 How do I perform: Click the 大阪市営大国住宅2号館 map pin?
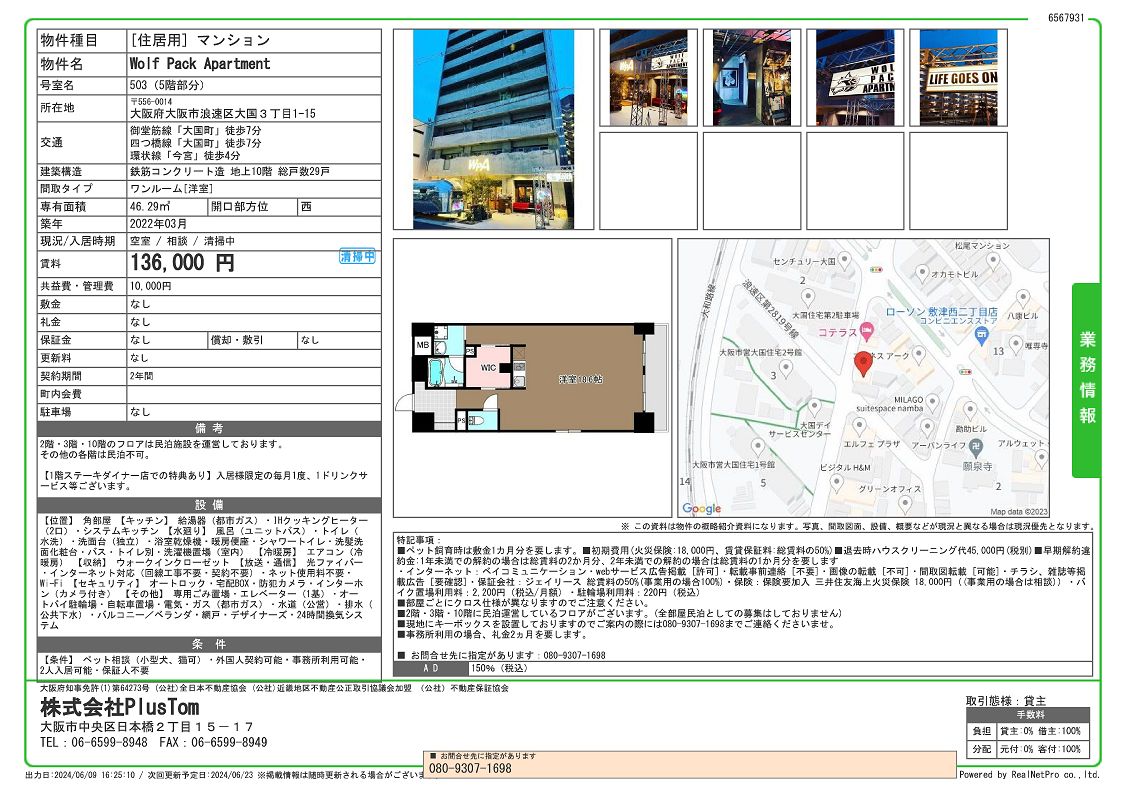pyautogui.click(x=786, y=369)
